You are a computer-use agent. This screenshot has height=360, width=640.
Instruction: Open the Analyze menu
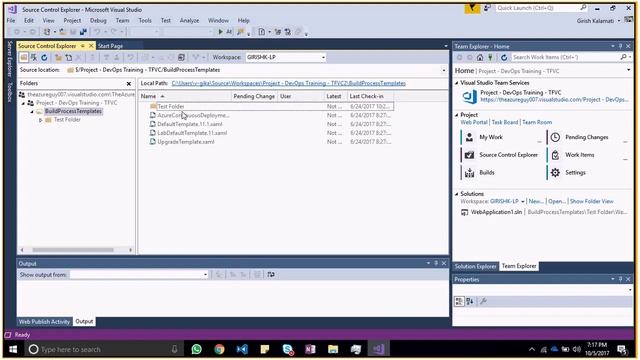[189, 20]
